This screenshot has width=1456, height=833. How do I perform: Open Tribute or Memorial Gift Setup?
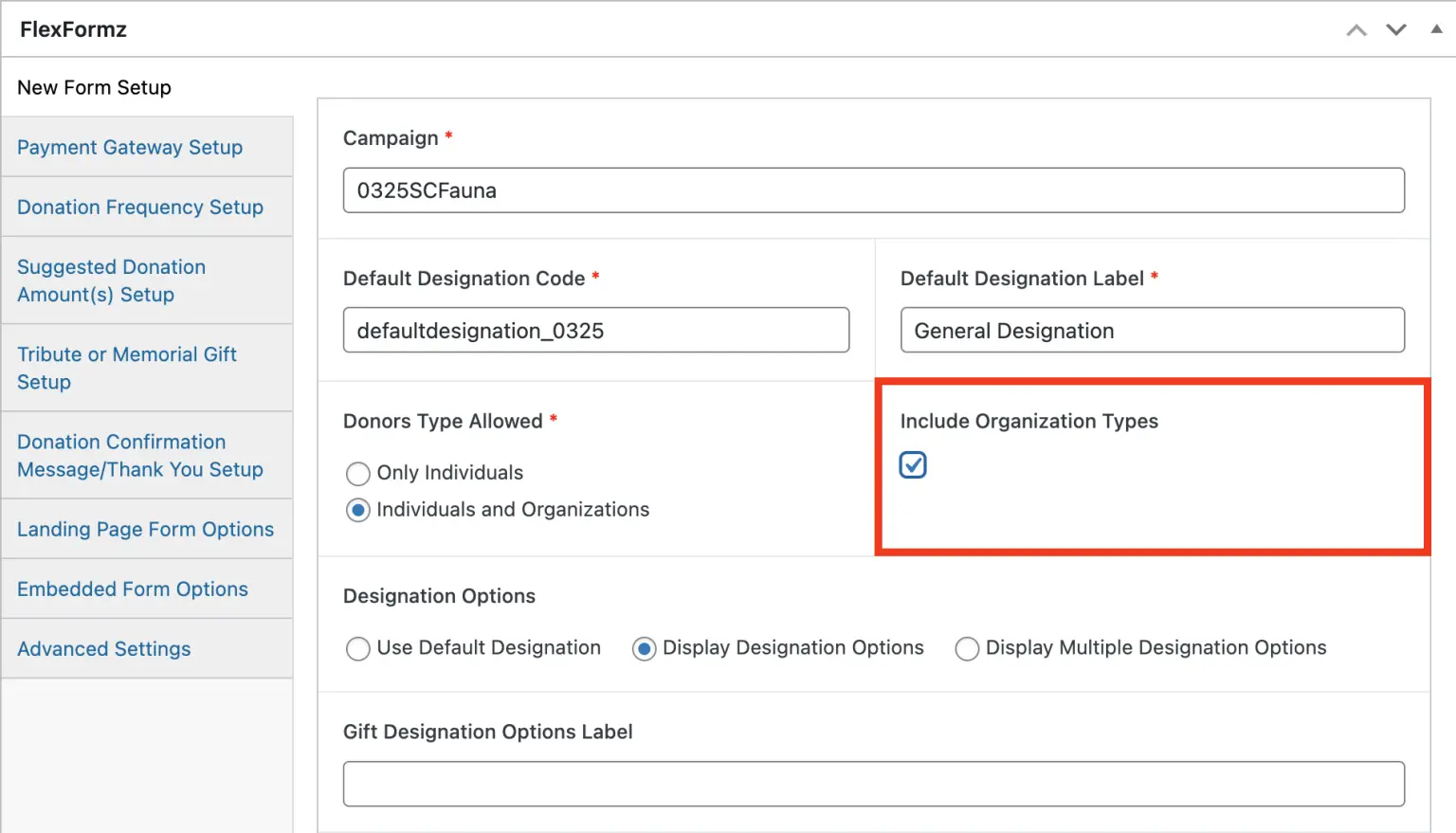(x=126, y=368)
